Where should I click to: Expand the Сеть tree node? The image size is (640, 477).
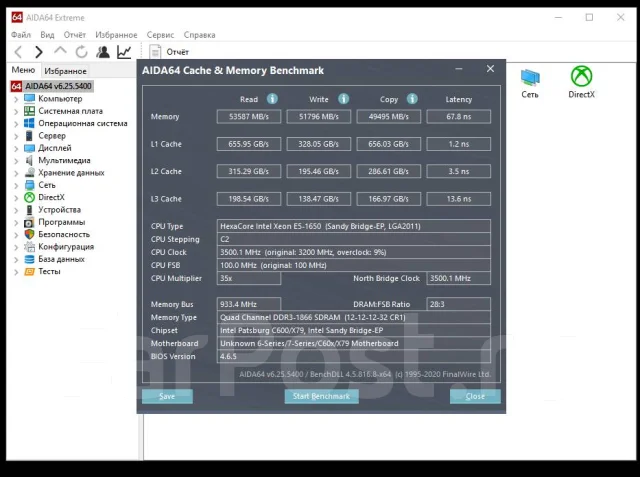point(16,186)
